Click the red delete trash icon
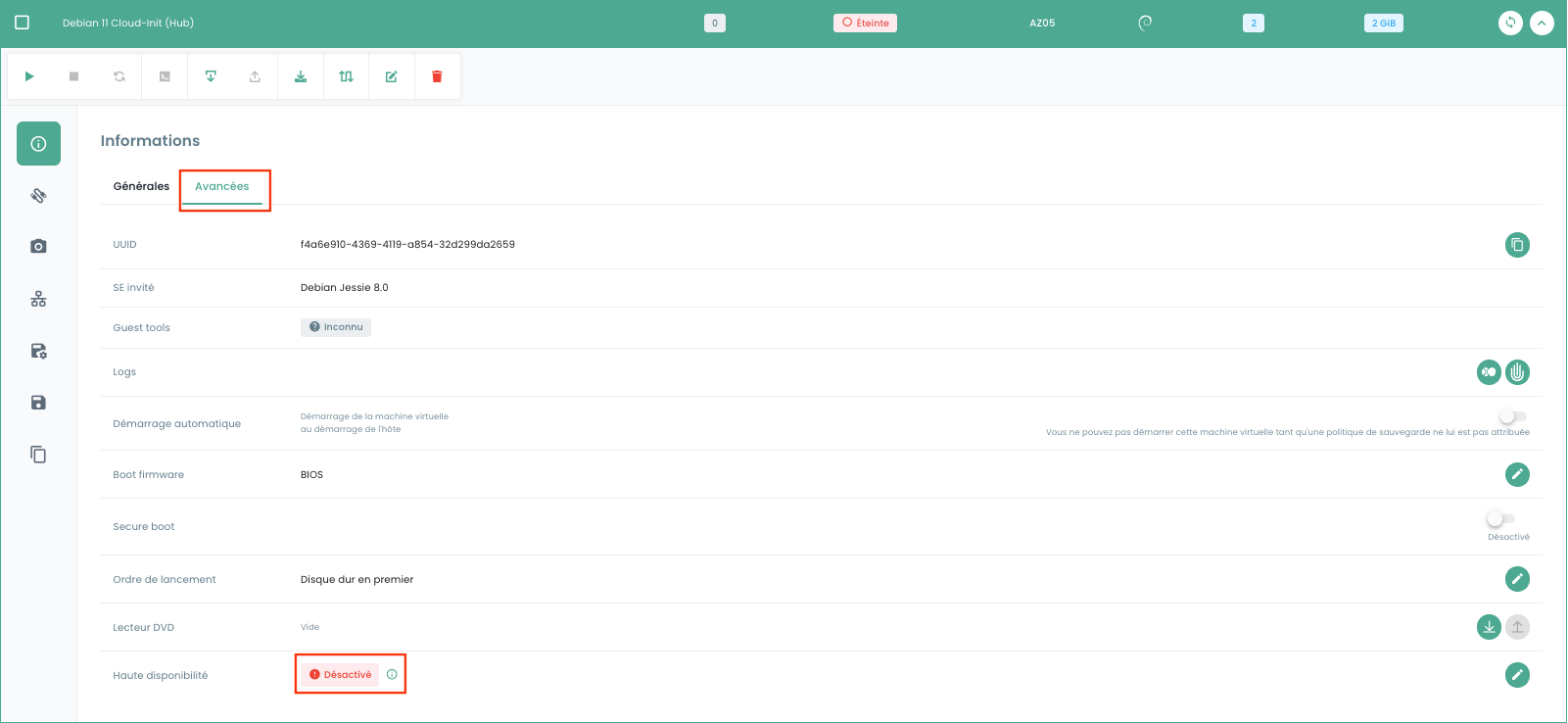 [x=437, y=76]
